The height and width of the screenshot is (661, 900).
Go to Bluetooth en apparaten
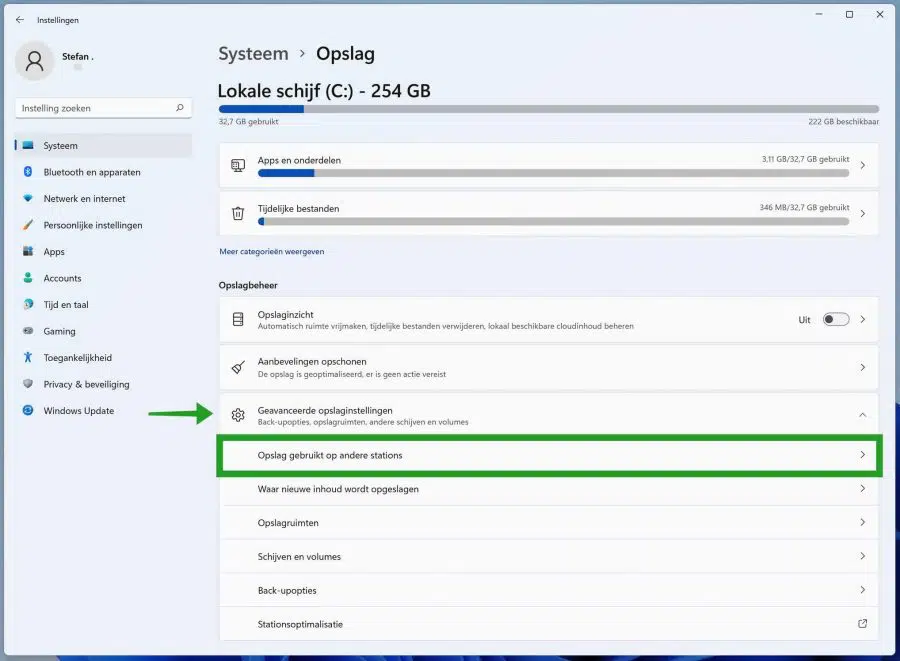pyautogui.click(x=103, y=172)
